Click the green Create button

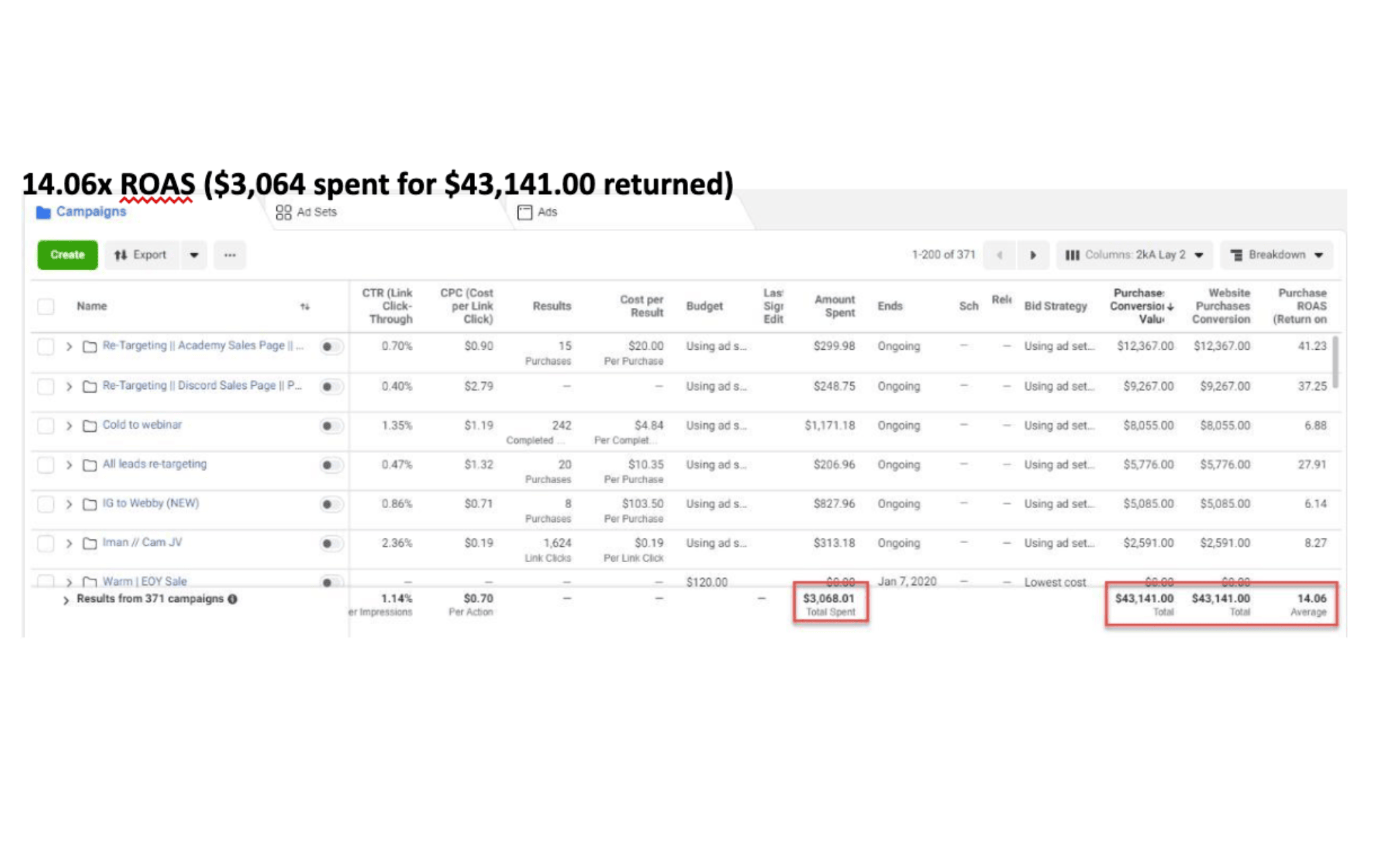point(67,255)
